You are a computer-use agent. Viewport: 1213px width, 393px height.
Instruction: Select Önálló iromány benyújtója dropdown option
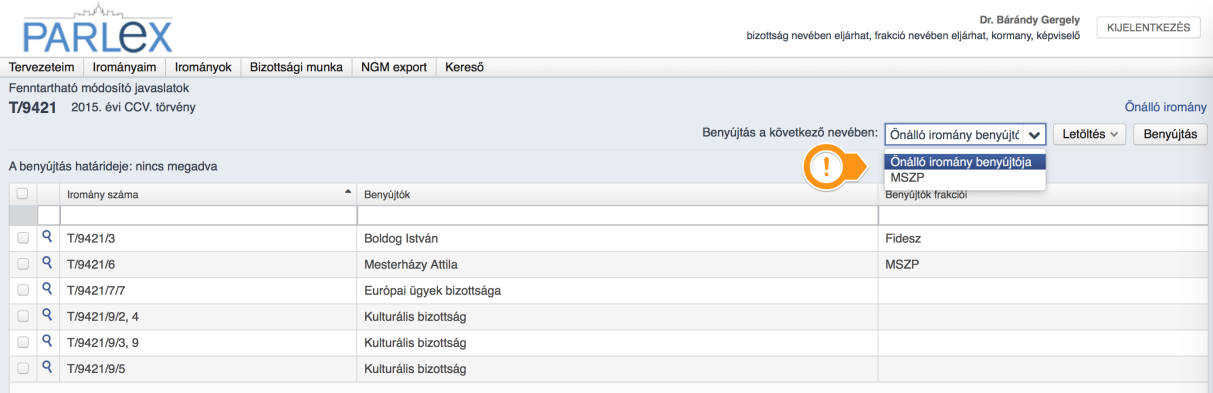pyautogui.click(x=964, y=161)
